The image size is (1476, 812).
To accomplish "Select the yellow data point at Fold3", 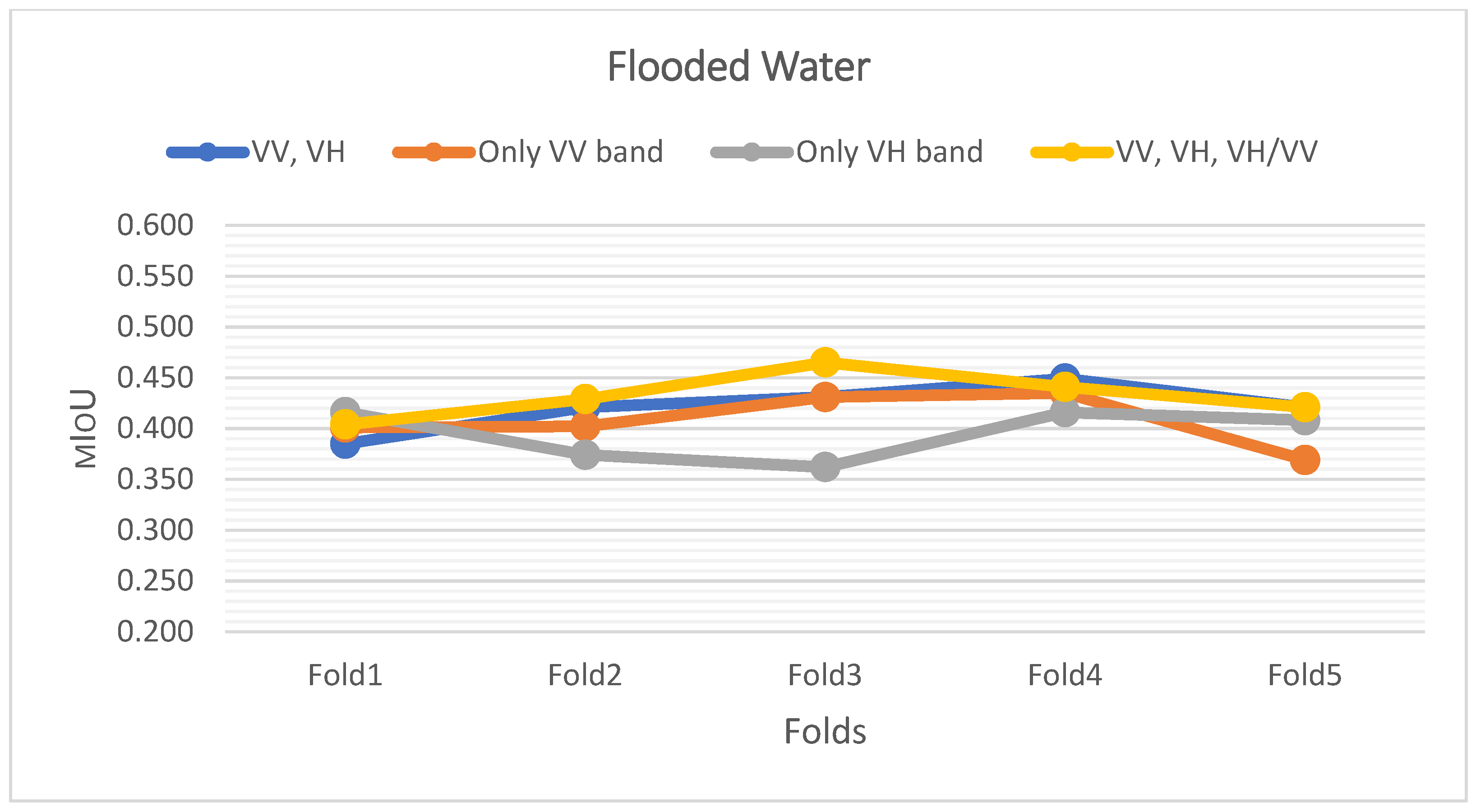I will coord(825,362).
